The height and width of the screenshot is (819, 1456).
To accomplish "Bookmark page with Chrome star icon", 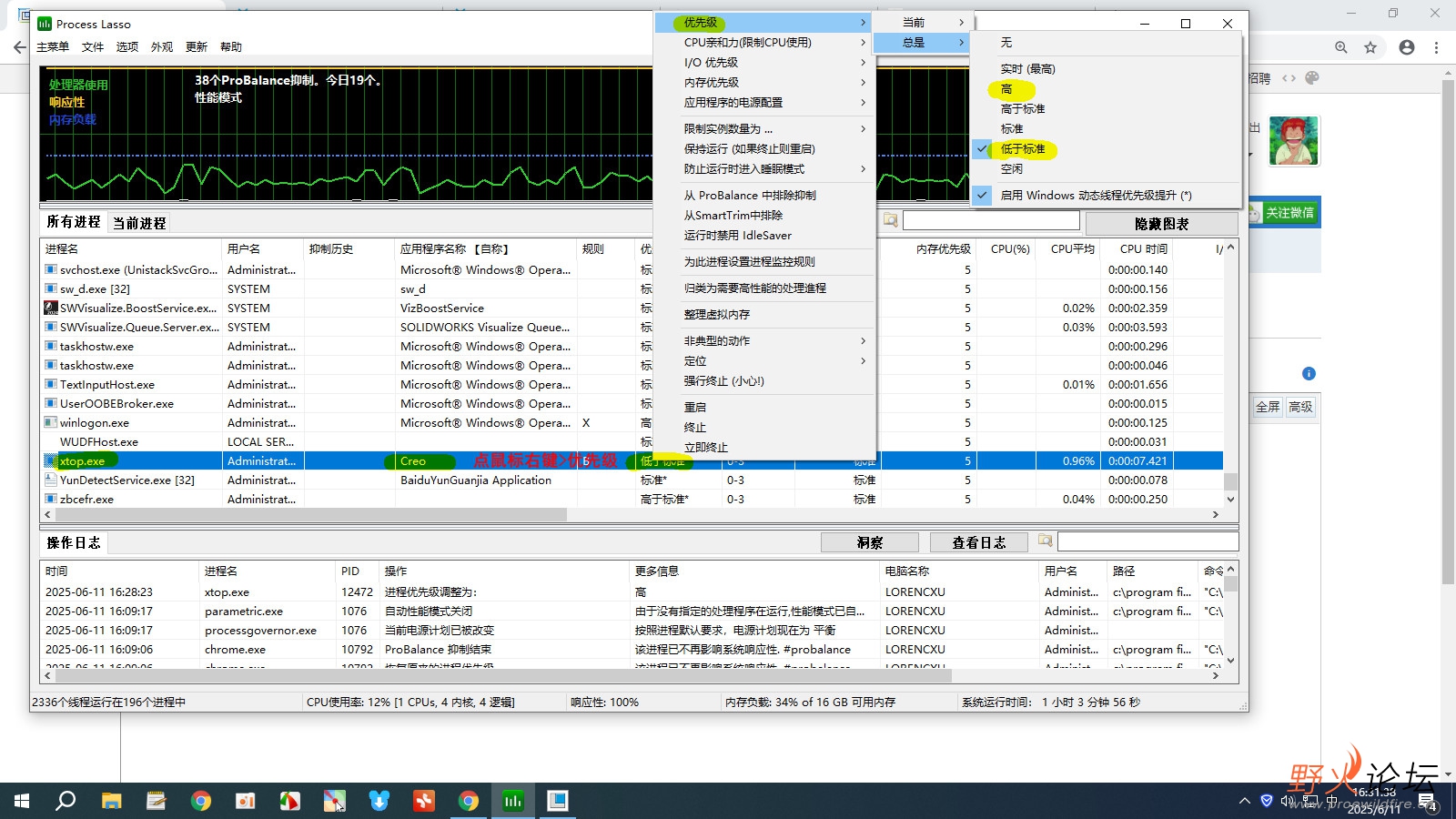I will tap(1370, 47).
